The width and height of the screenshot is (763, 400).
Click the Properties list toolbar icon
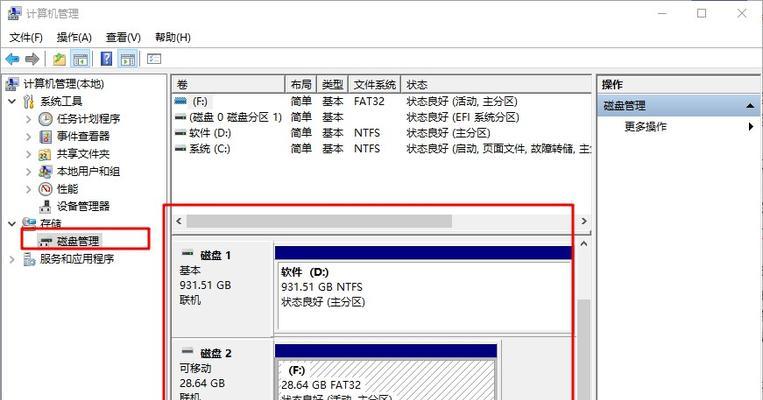tap(154, 59)
